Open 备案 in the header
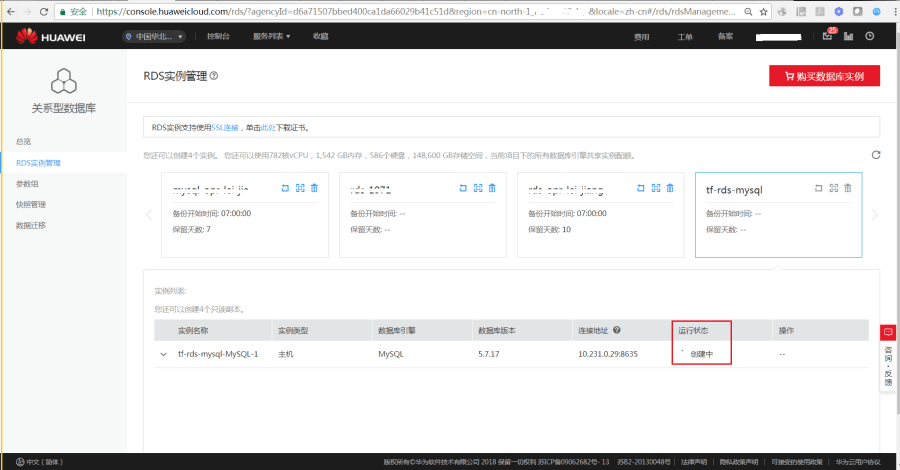The height and width of the screenshot is (470, 900). (x=726, y=36)
